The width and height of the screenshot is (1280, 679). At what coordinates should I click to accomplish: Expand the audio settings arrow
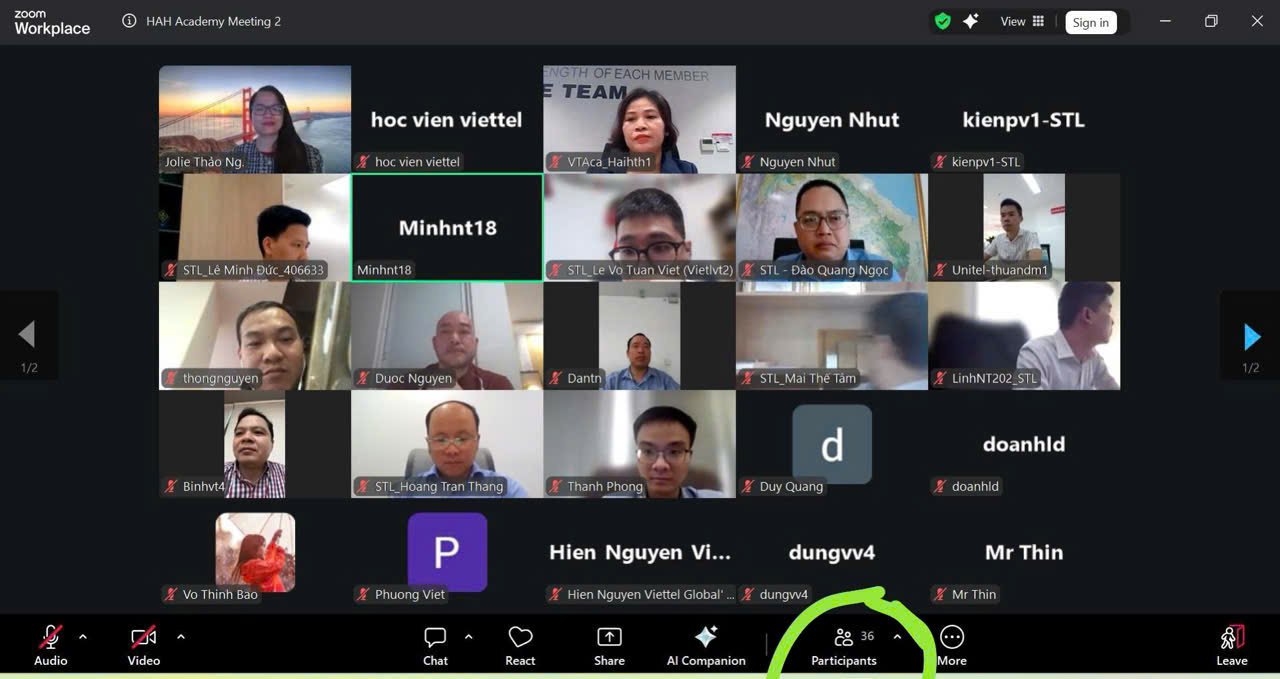(x=83, y=636)
